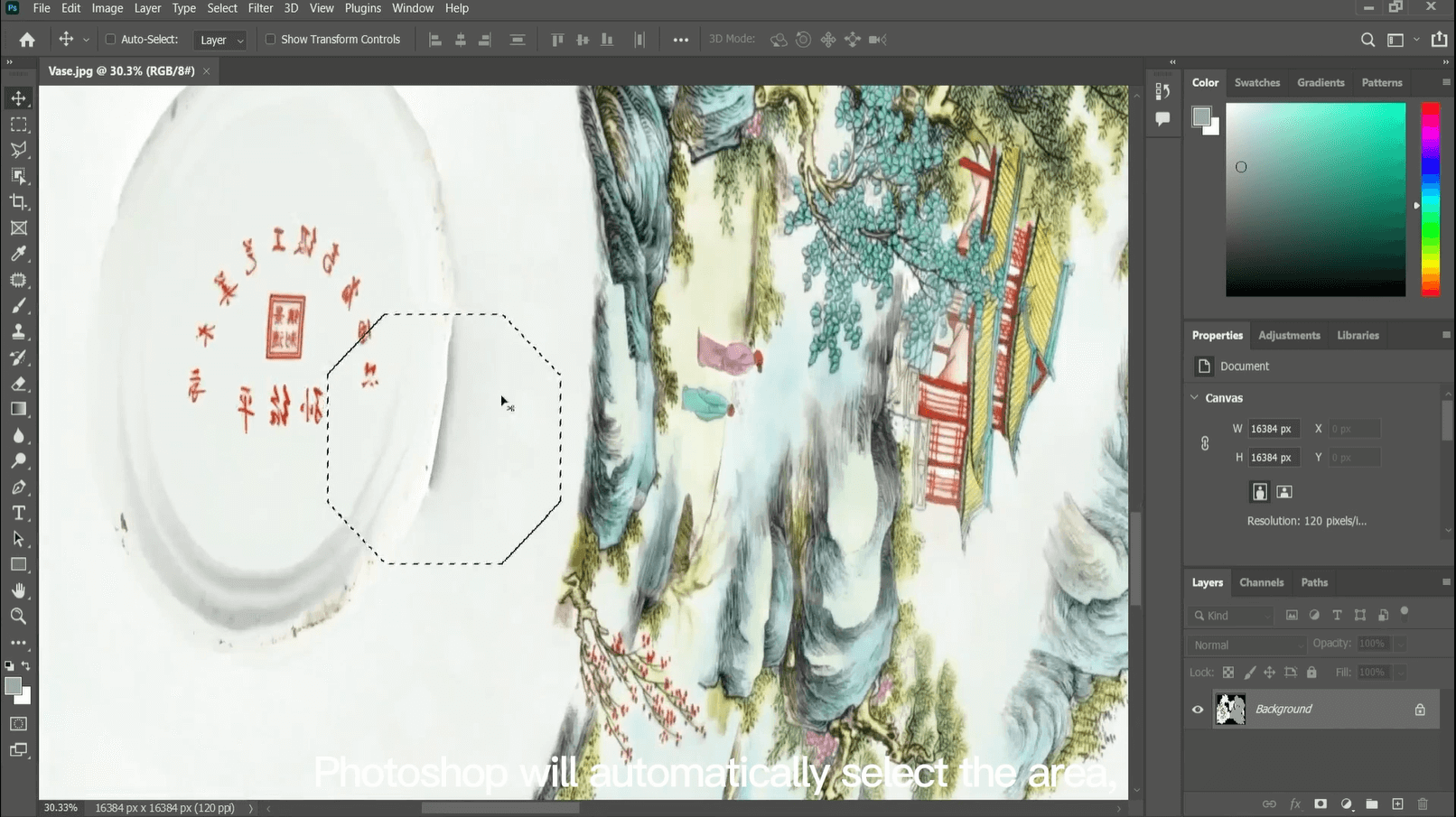
Task: Open the Edit Toolbar three-dots menu
Action: pyautogui.click(x=18, y=643)
